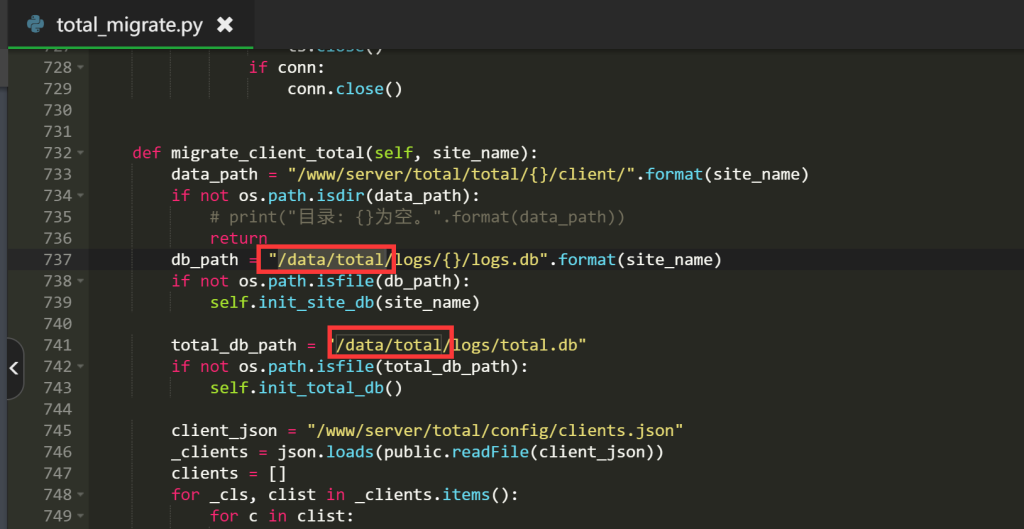Screen dimensions: 1024x529
Task: Click the highlighted "/data/total/" in db_path line
Action: [330, 260]
